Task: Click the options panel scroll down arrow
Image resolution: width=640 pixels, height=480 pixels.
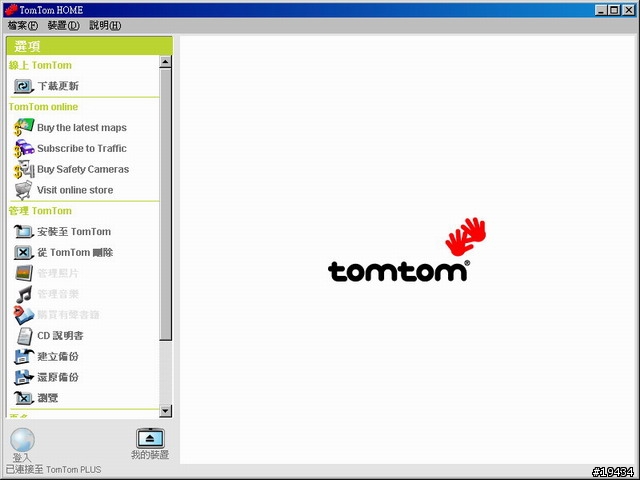Action: [x=165, y=411]
